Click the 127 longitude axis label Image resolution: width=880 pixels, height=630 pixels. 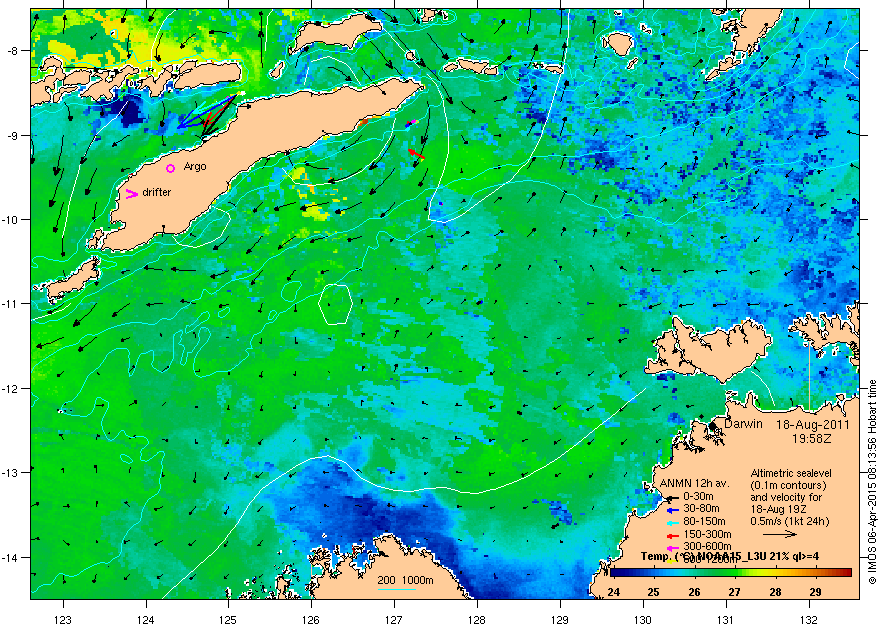tap(394, 620)
